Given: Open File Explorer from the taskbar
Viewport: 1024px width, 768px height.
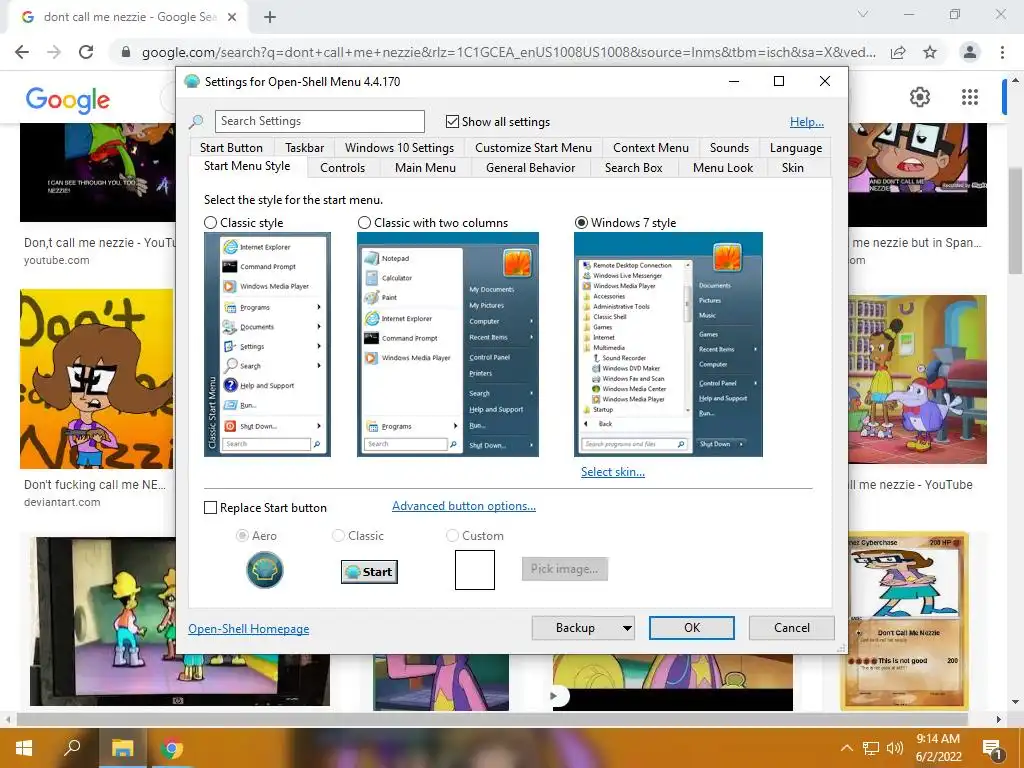Looking at the screenshot, I should (x=122, y=748).
